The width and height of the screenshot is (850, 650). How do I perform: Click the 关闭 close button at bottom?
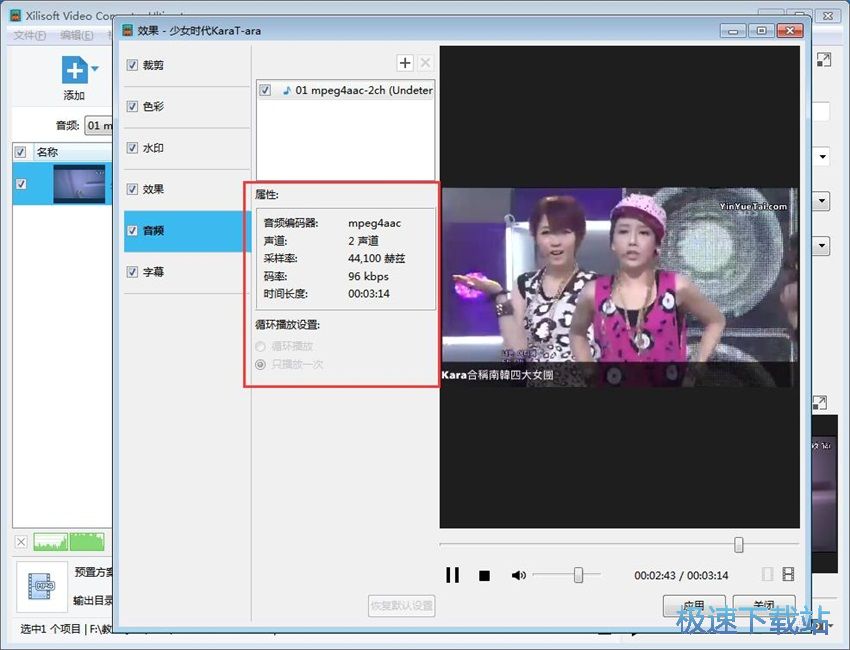pos(764,605)
